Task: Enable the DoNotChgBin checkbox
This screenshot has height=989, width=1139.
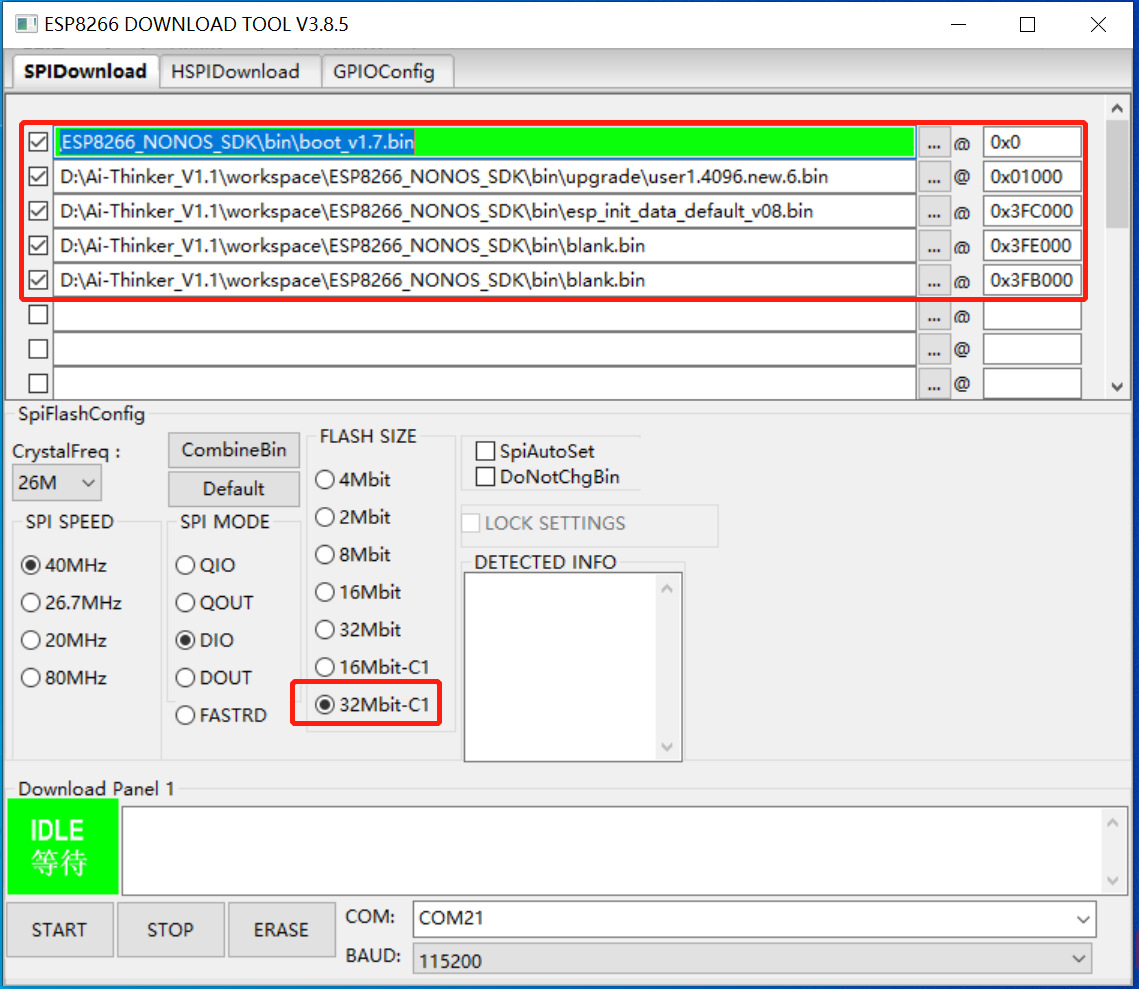Action: pyautogui.click(x=486, y=477)
